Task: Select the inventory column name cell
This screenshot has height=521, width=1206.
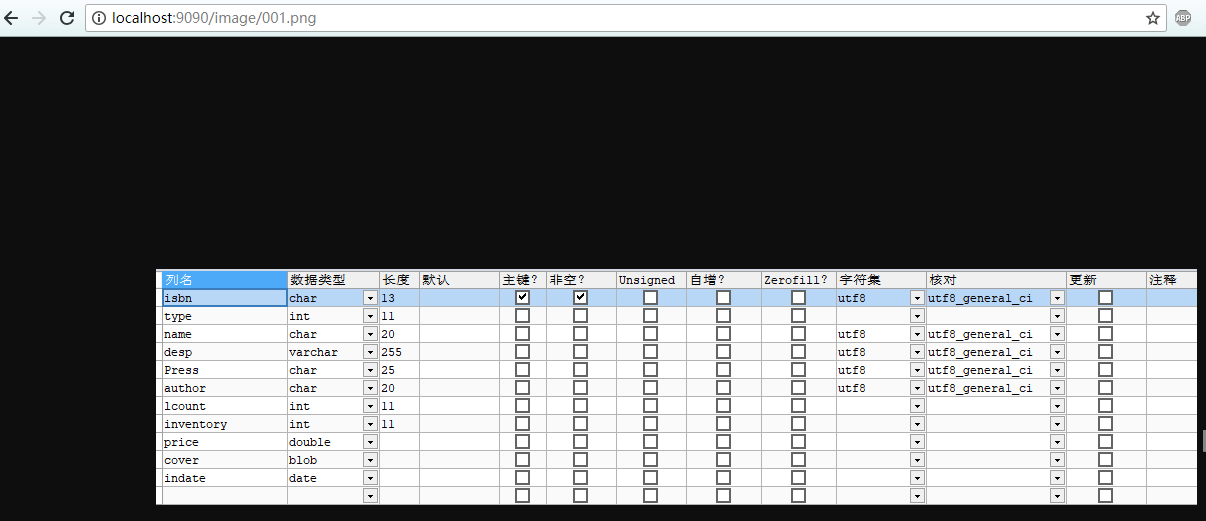Action: tap(224, 424)
